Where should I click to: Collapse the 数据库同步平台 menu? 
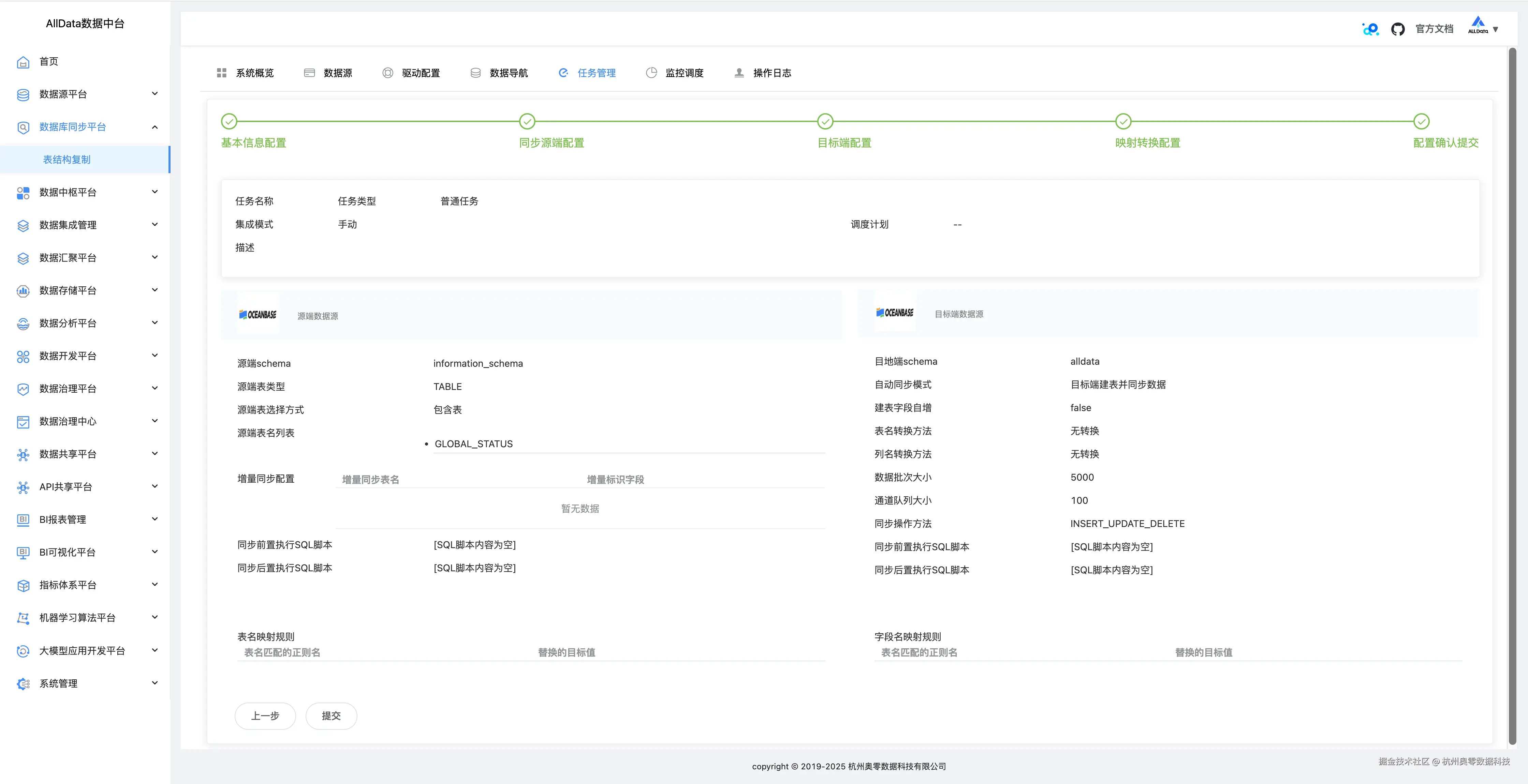[155, 127]
